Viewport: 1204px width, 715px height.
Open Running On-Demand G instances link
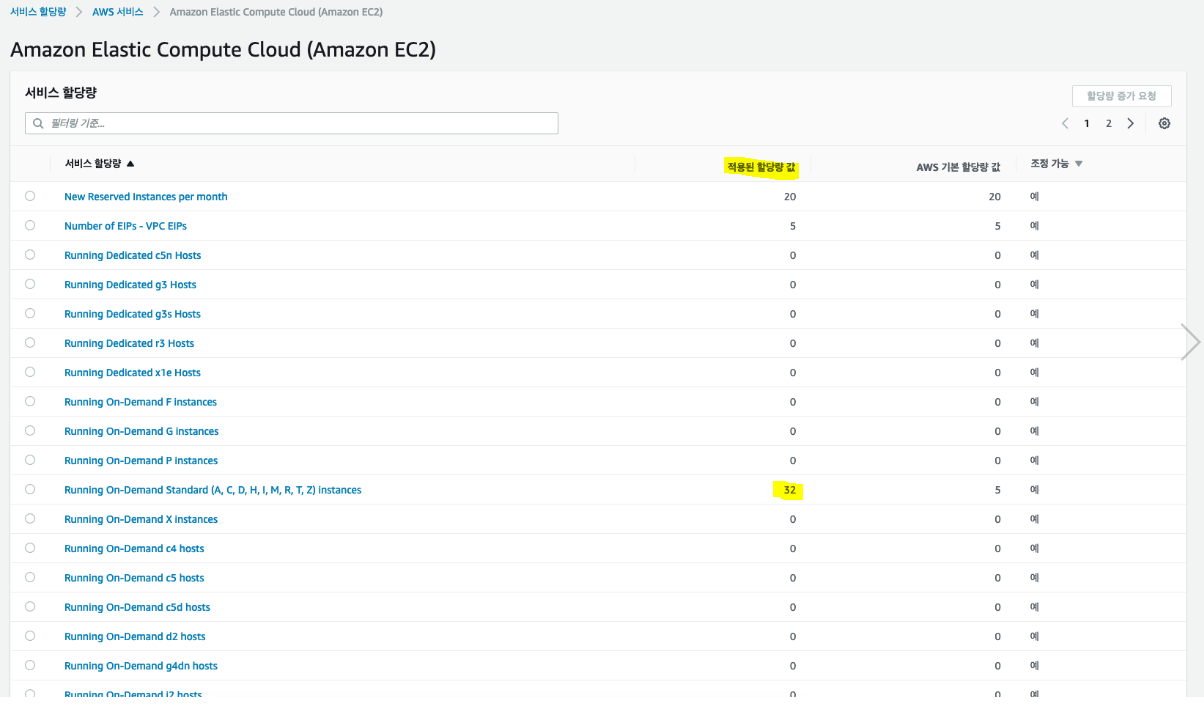click(141, 431)
